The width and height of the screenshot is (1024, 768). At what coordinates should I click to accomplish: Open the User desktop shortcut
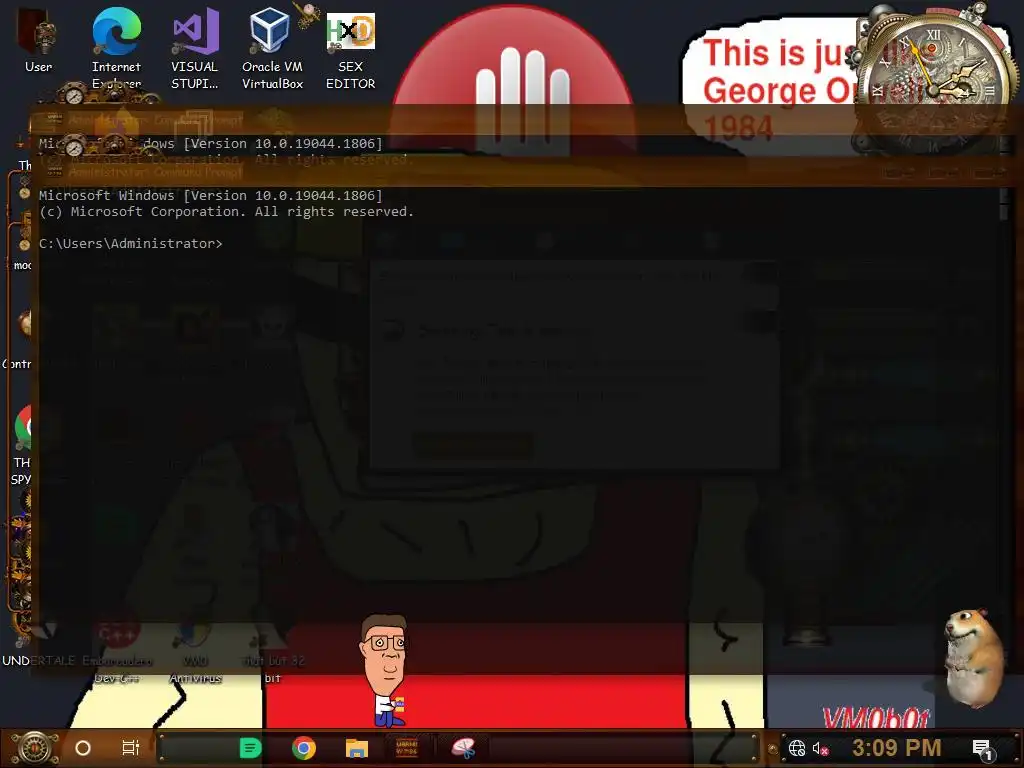coord(38,40)
